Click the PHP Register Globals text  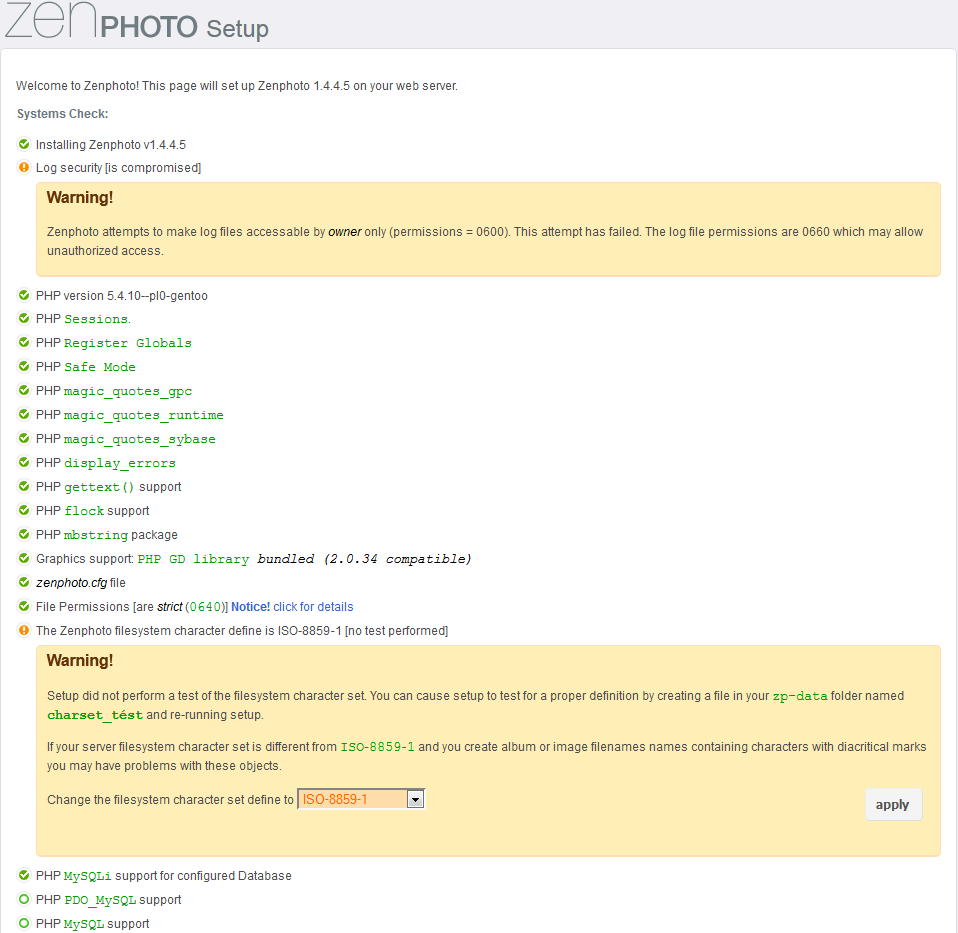click(114, 343)
